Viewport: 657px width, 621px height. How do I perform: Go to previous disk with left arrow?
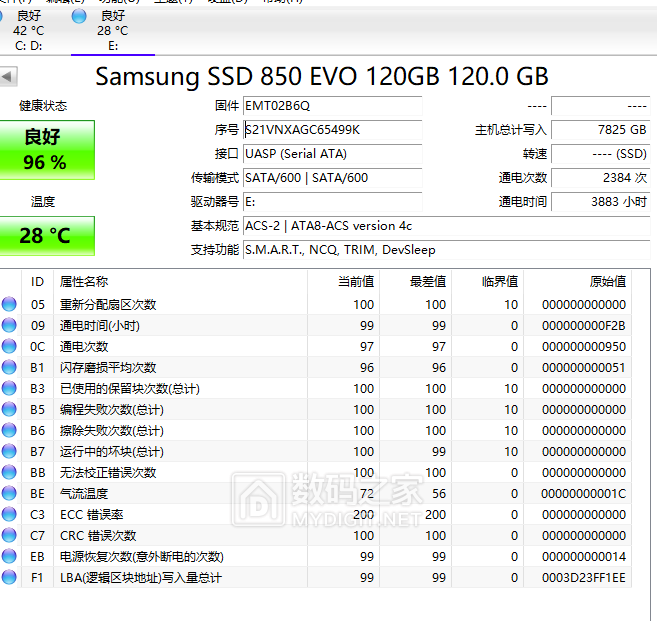pos(9,77)
